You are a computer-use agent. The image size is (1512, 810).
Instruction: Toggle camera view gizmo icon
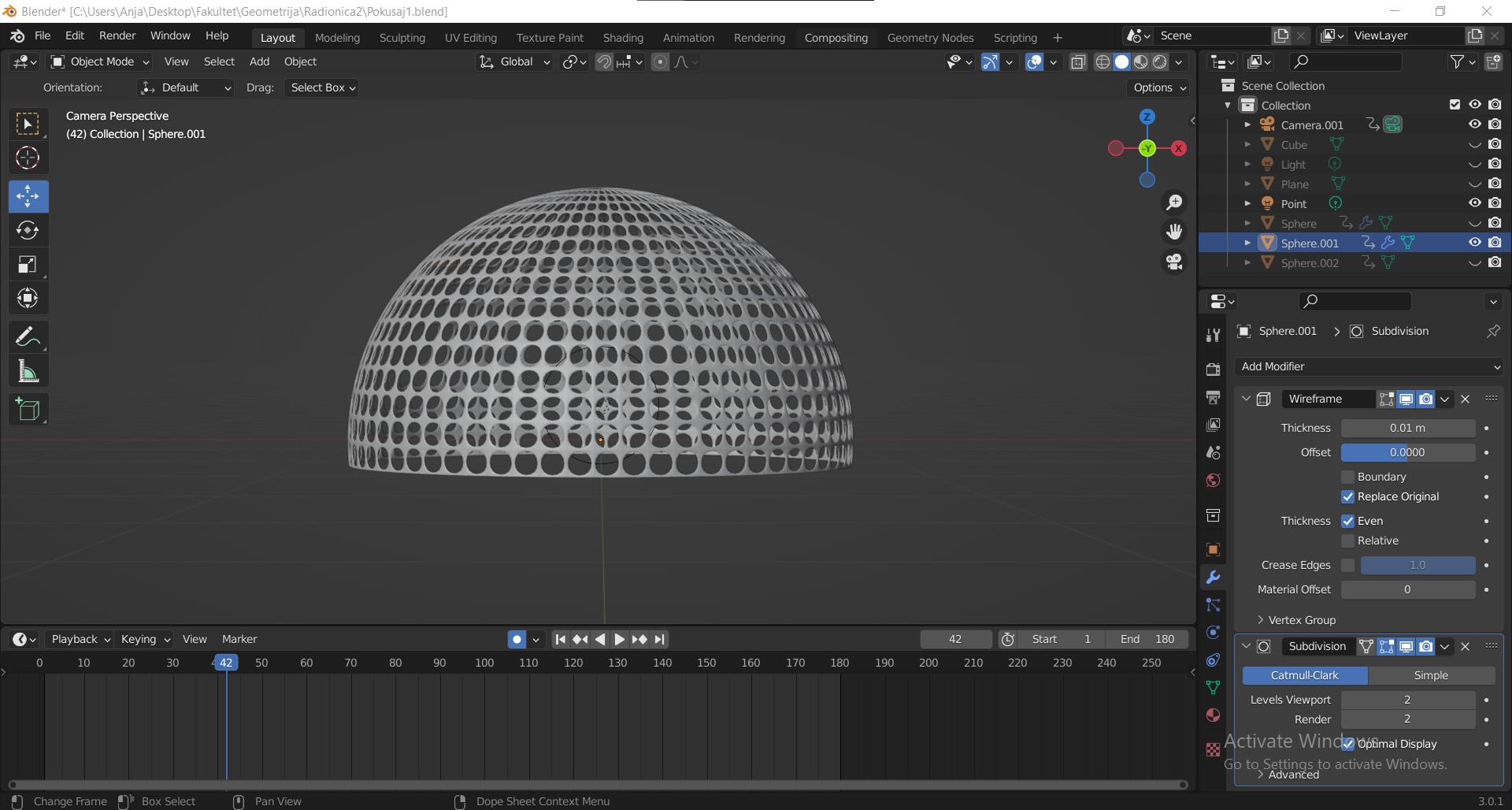click(1174, 262)
